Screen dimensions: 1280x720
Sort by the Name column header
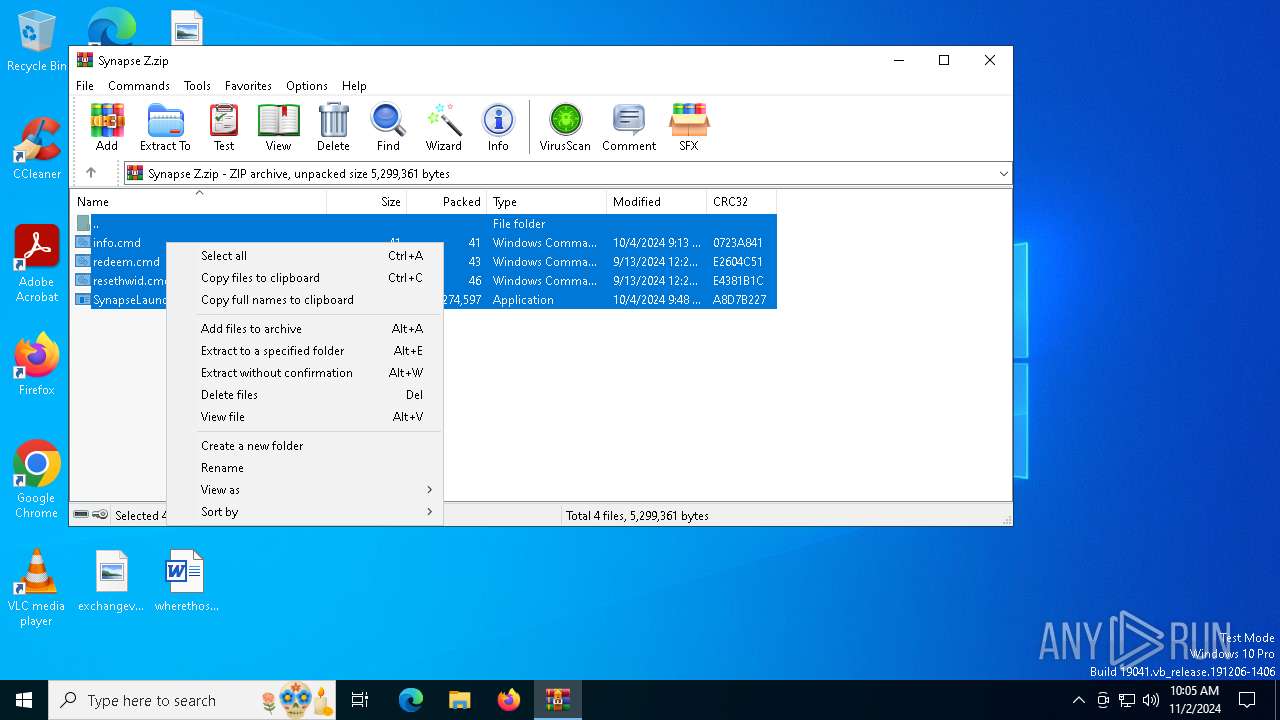(198, 202)
